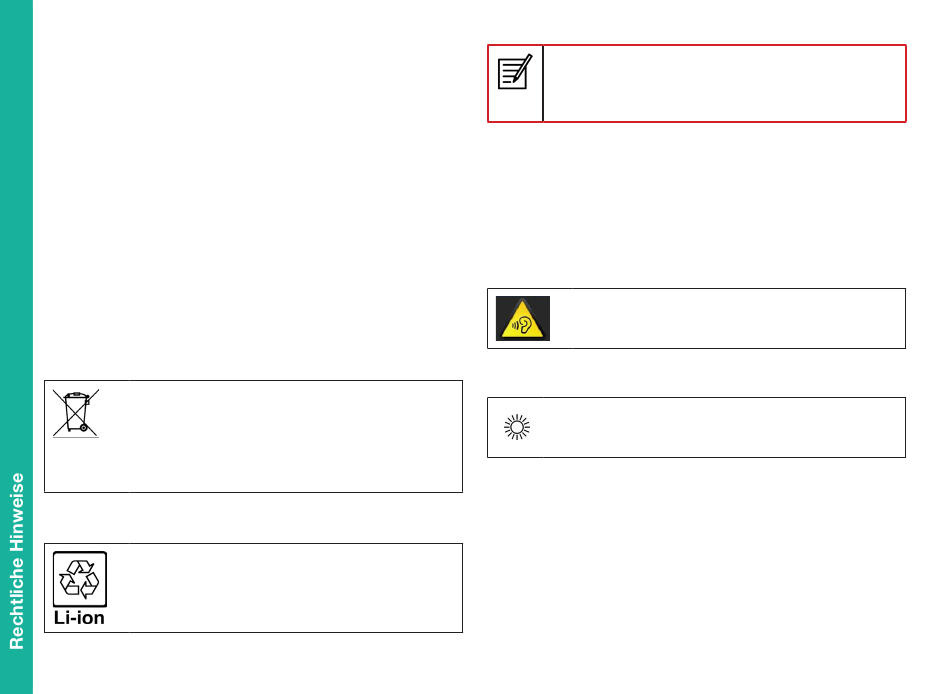Click the yellow hearing damage warning triangle
The image size is (950, 694).
pos(522,318)
